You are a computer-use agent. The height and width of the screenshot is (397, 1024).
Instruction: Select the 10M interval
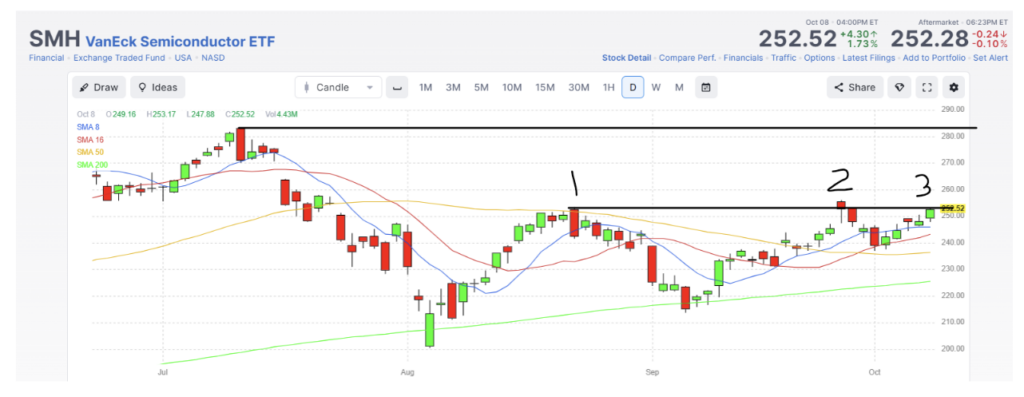tap(511, 87)
